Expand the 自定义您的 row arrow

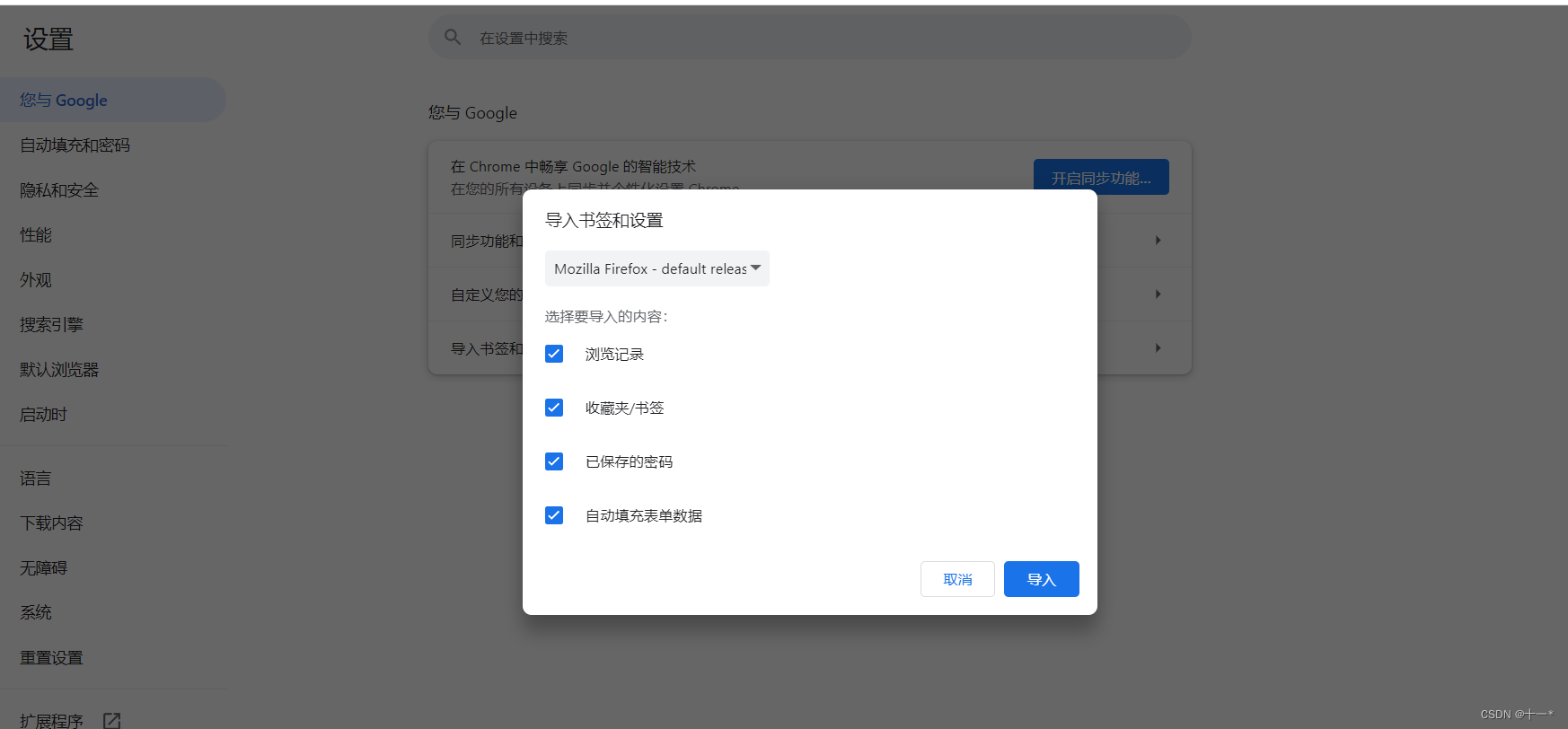tap(1158, 294)
